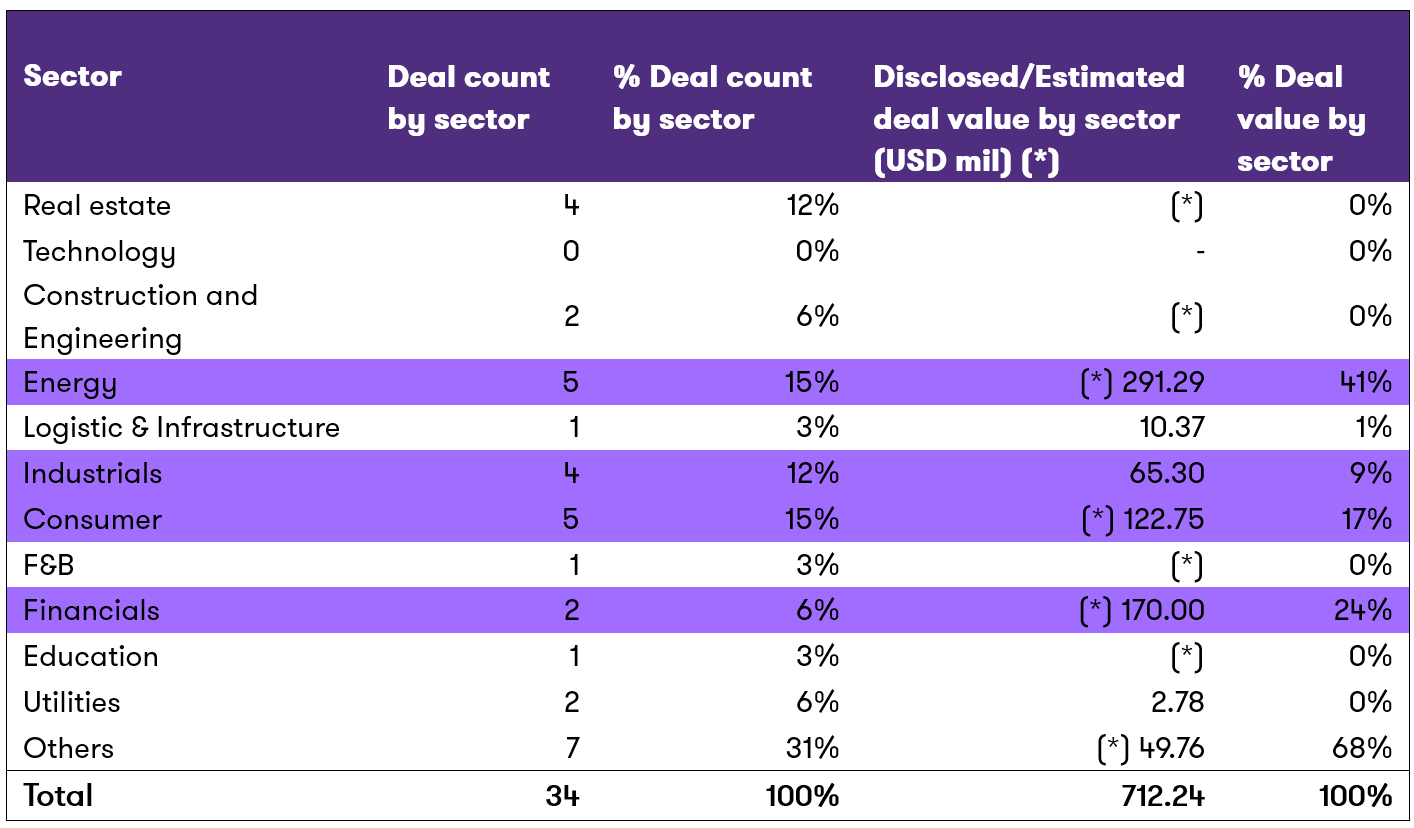Click the Education sector label
1414x828 pixels.
click(x=91, y=657)
